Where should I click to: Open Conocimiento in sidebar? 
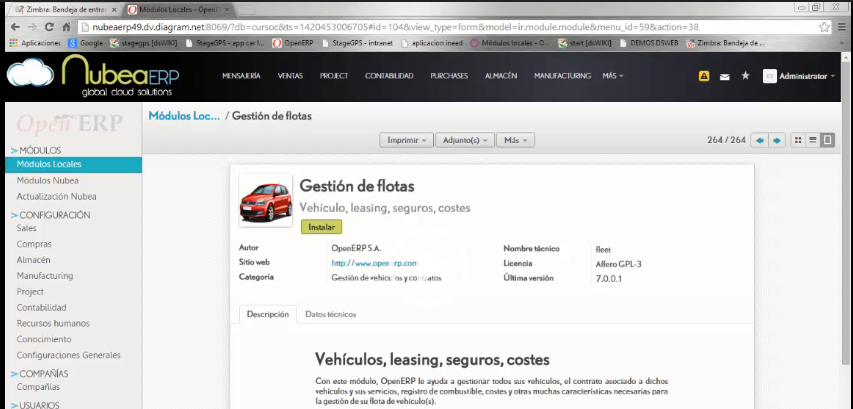pyautogui.click(x=44, y=339)
